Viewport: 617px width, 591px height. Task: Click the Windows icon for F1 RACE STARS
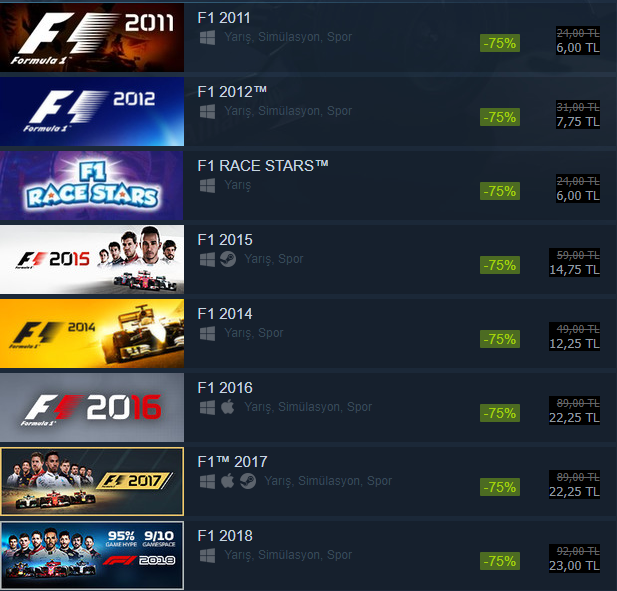point(207,186)
